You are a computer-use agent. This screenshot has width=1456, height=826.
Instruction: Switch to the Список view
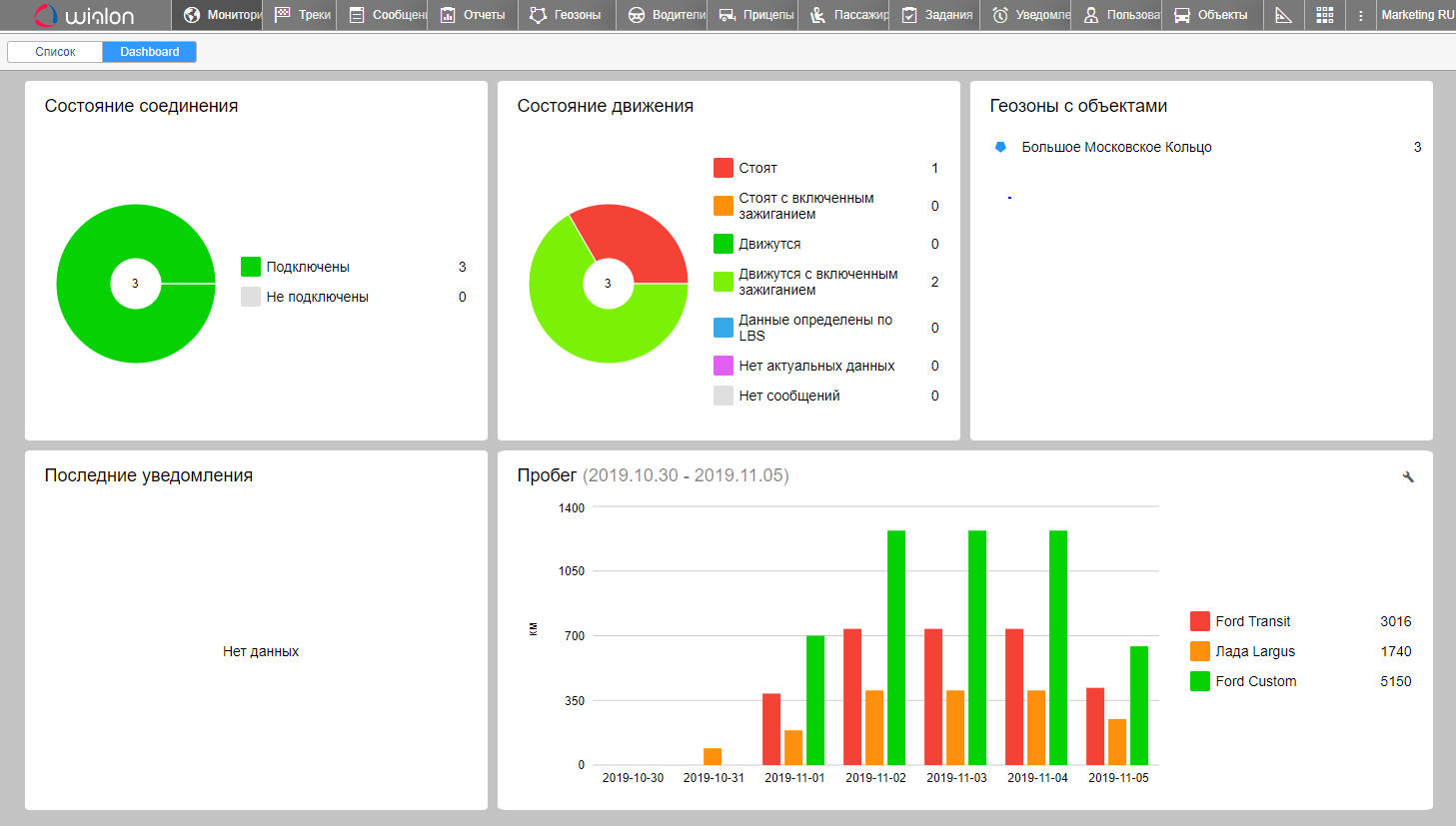tap(55, 52)
